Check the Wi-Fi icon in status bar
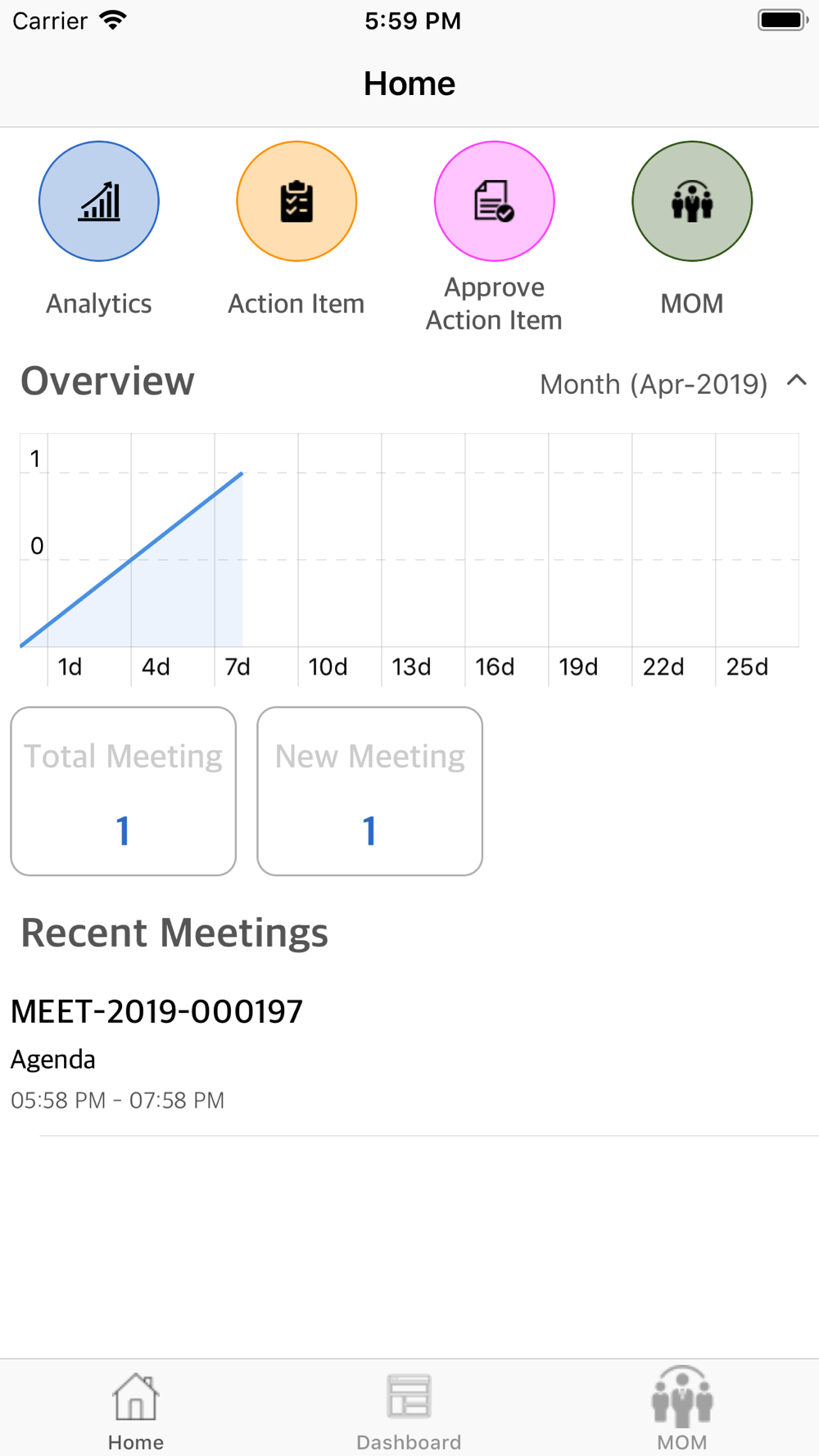The height and width of the screenshot is (1456, 819). pos(113,20)
